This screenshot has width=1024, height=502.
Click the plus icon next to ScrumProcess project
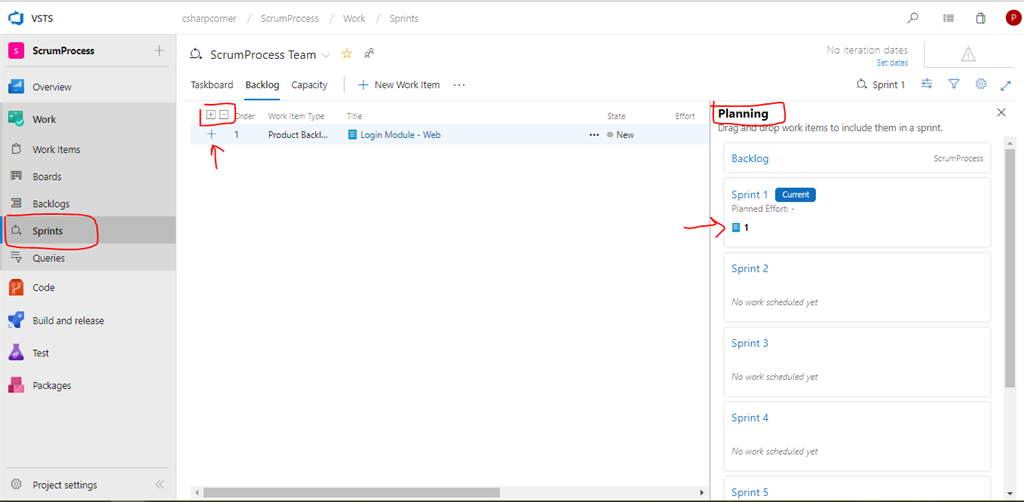(159, 50)
